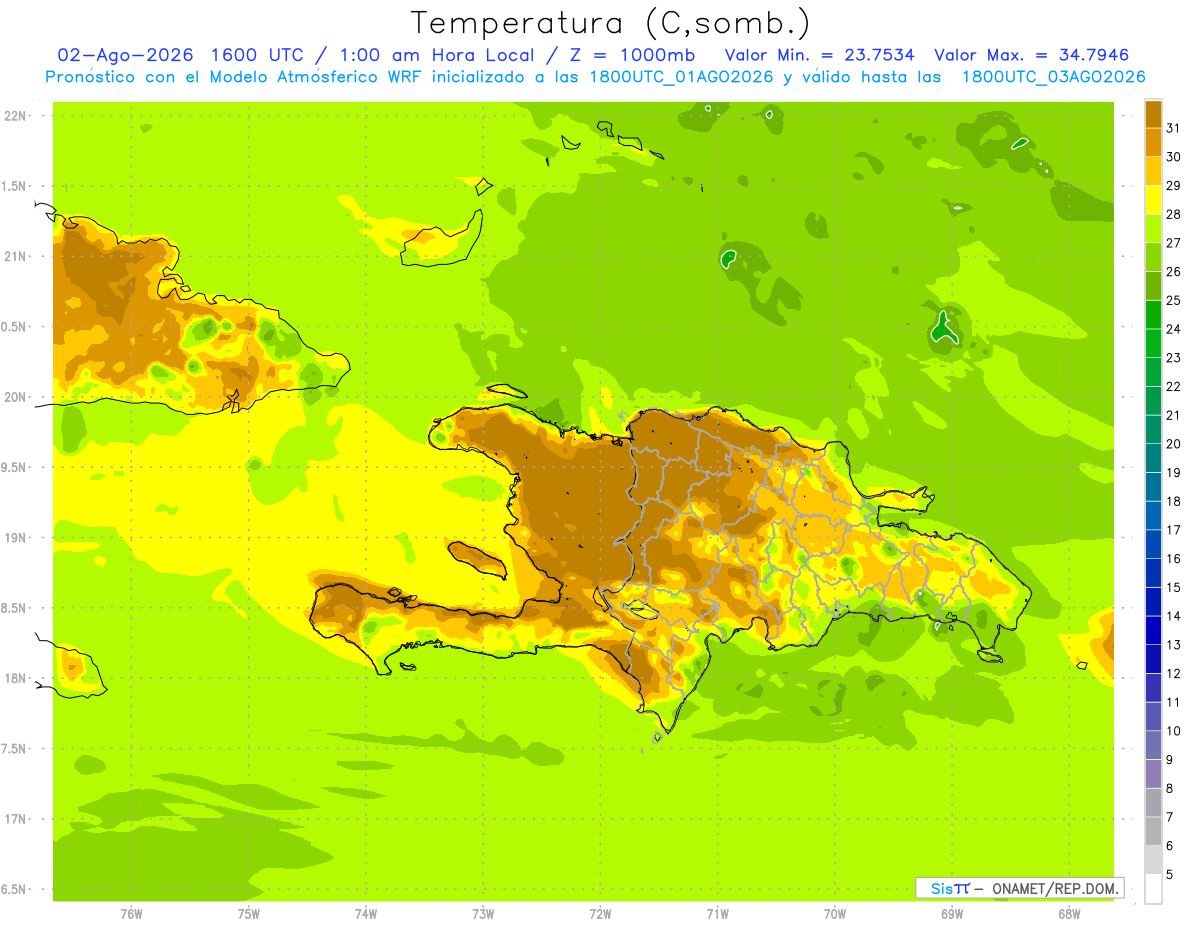This screenshot has width=1200, height=927.
Task: Pick the purple legend swatch between 8 and 9
Action: click(1153, 774)
